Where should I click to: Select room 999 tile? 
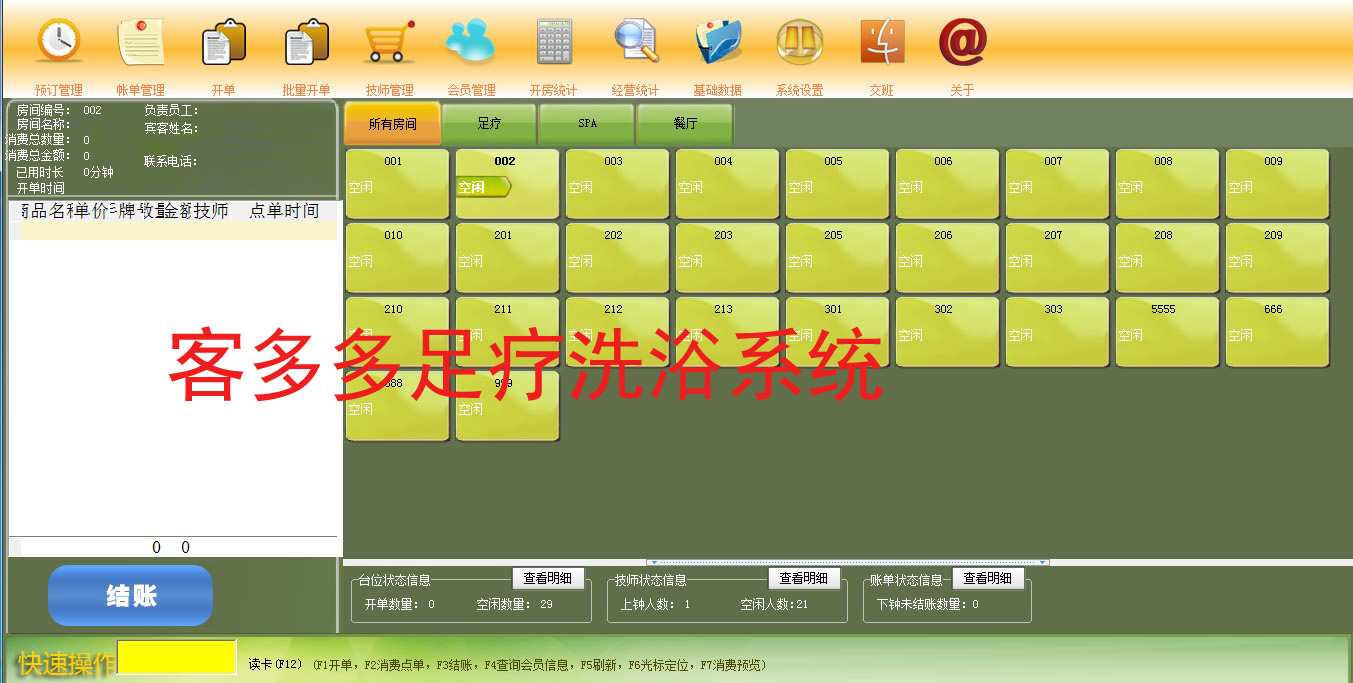pos(507,406)
